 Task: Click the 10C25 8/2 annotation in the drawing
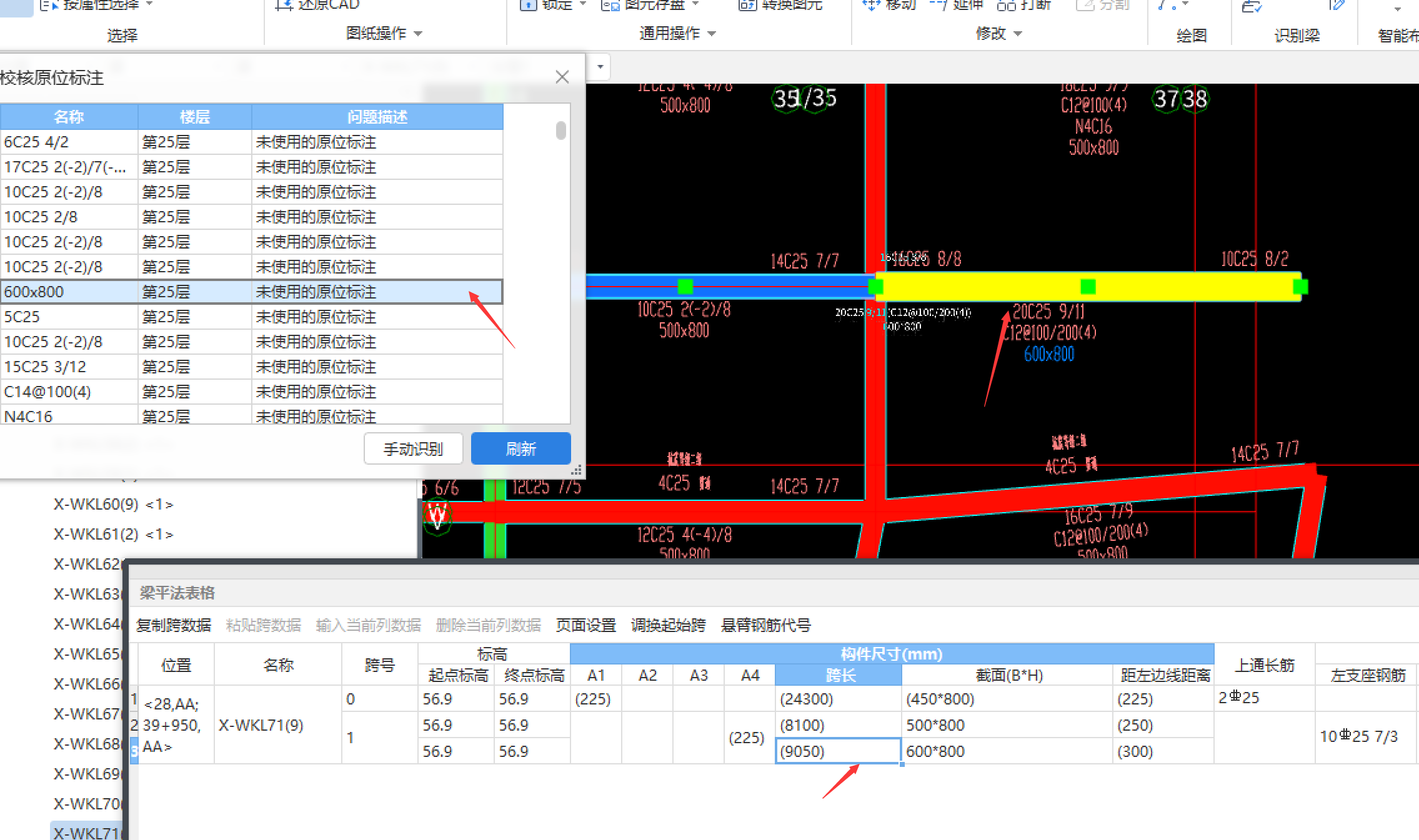[1255, 259]
